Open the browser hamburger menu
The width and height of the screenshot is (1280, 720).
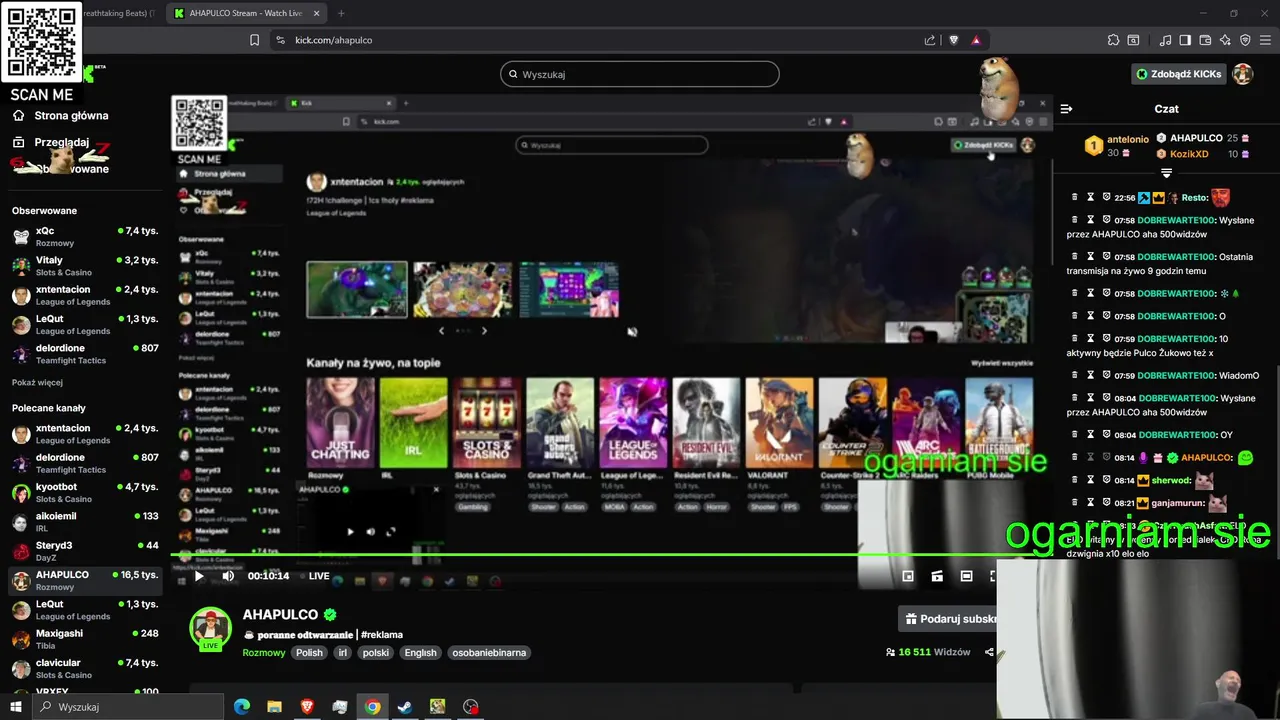coord(1265,40)
